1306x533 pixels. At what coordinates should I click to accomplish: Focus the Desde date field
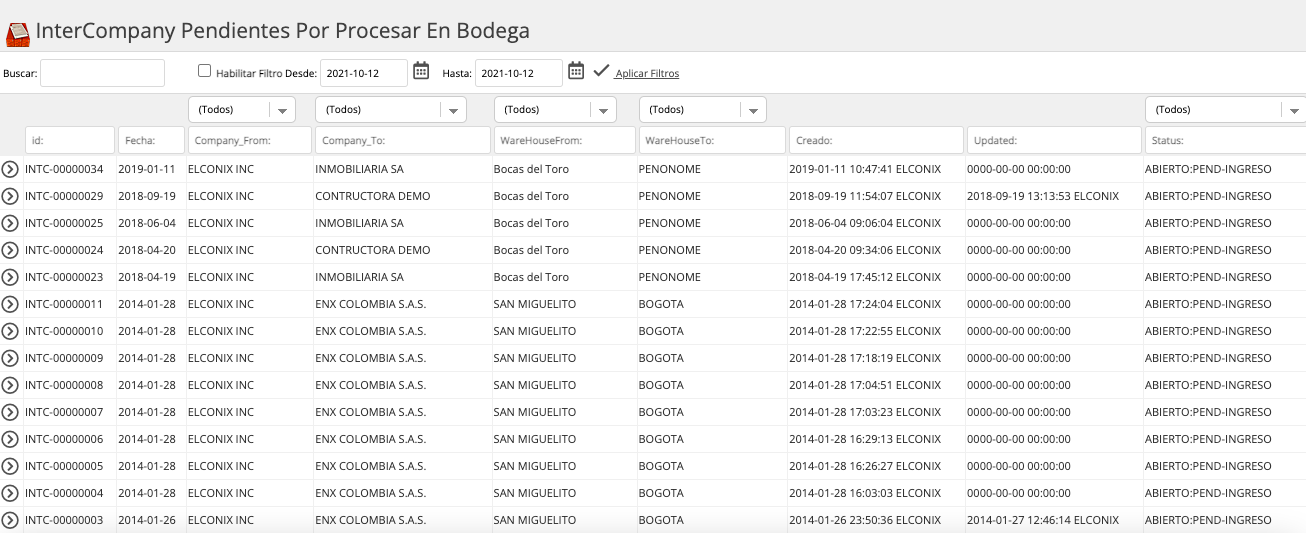click(x=364, y=73)
